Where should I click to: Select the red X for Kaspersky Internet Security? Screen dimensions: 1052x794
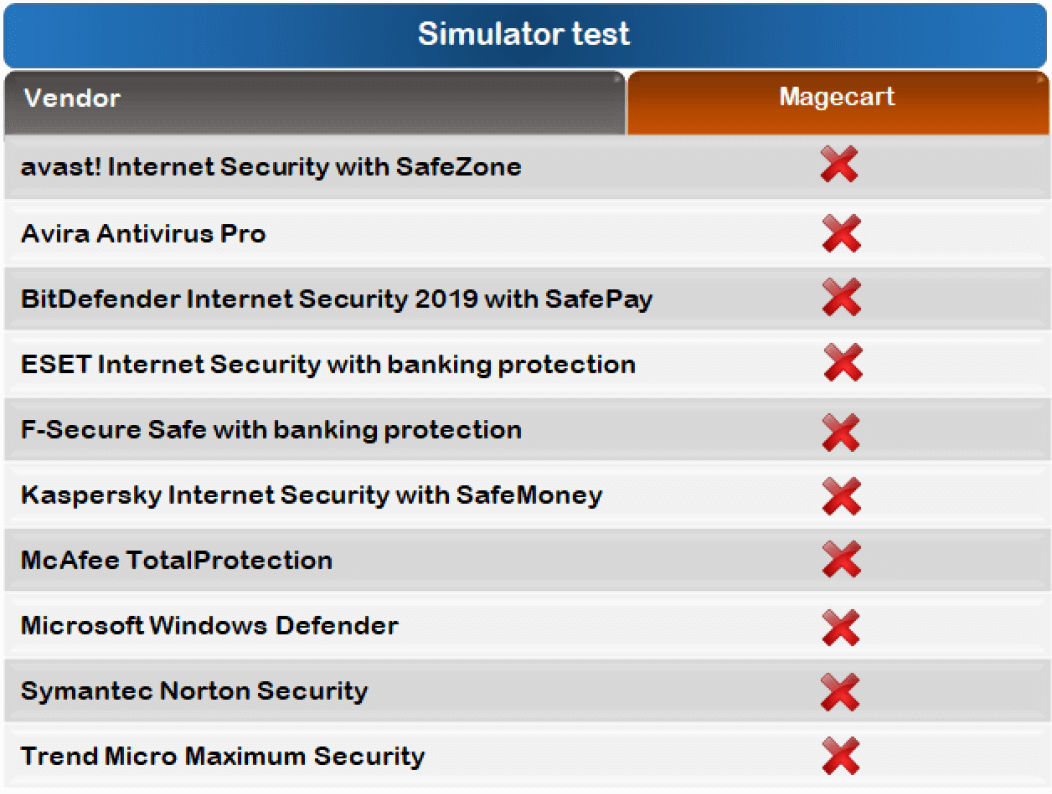(x=841, y=496)
